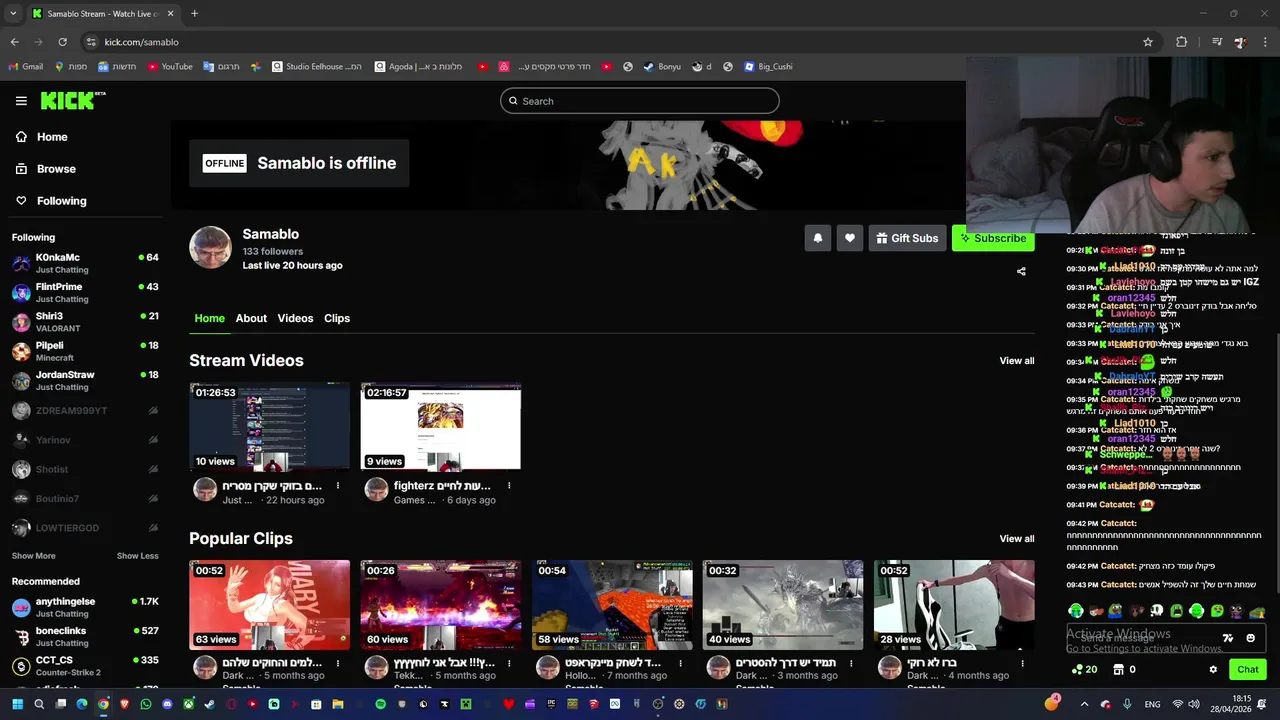Open the 01:26:53 stream video thumbnail
This screenshot has height=720, width=1280.
click(x=270, y=427)
